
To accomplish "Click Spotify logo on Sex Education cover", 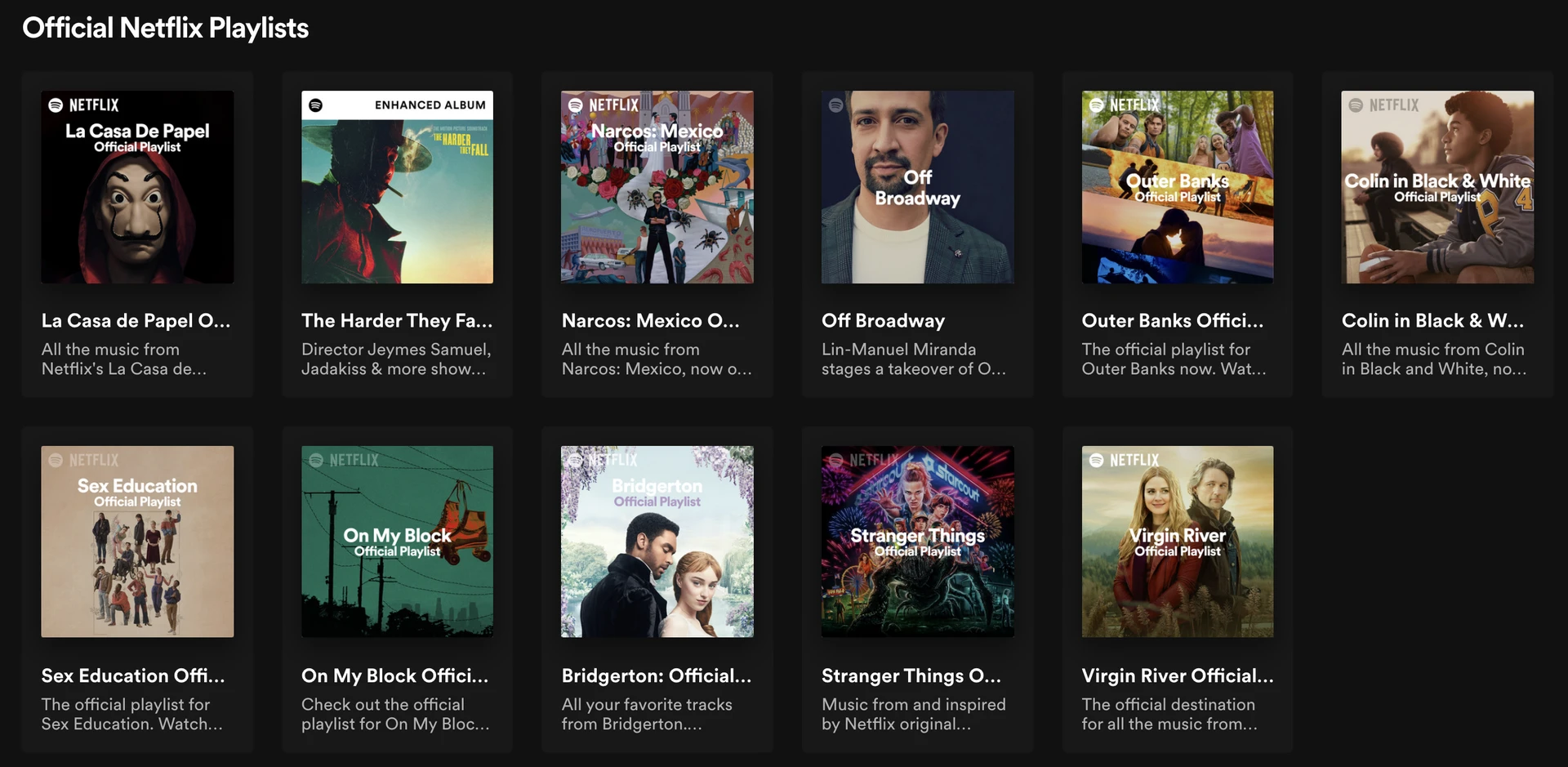I will 56,461.
